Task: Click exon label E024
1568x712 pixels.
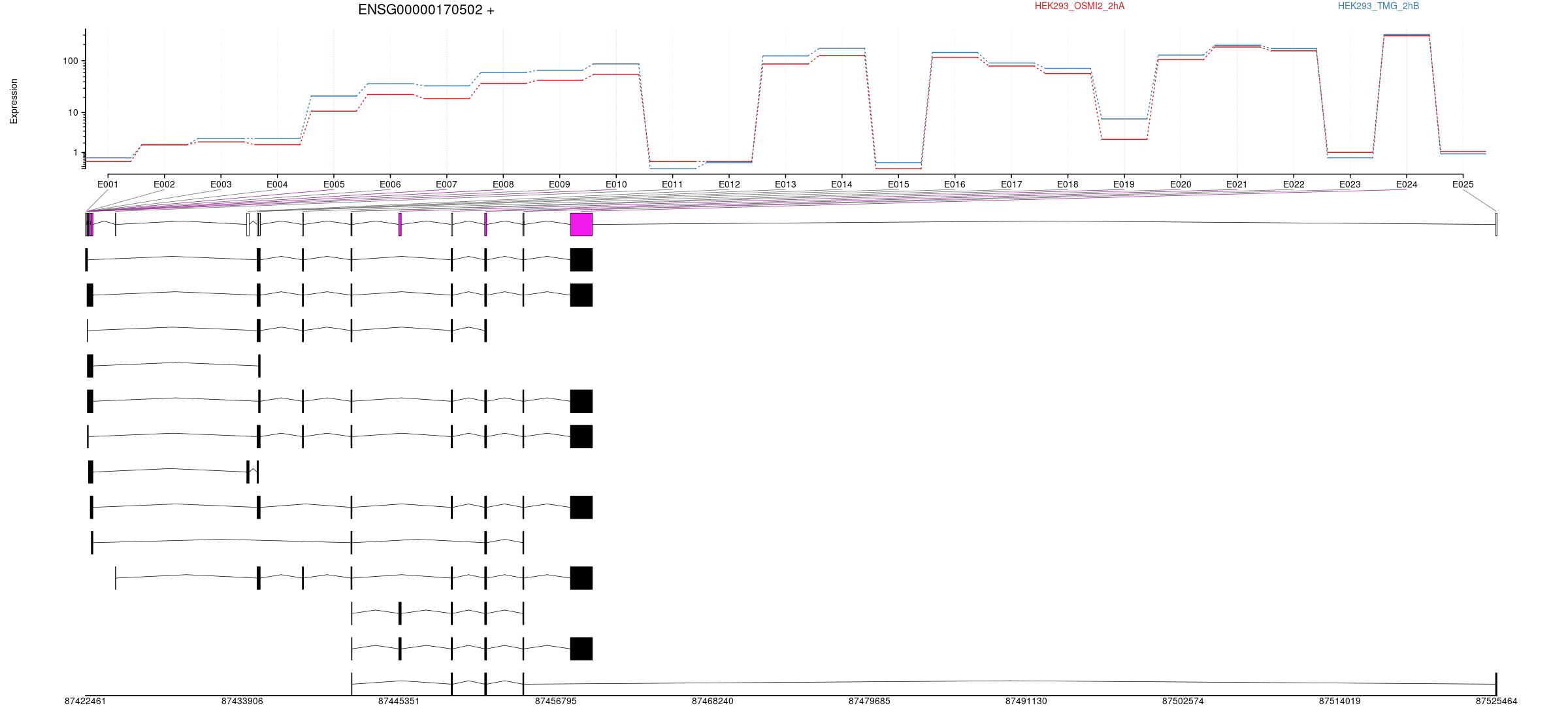Action: 1407,184
